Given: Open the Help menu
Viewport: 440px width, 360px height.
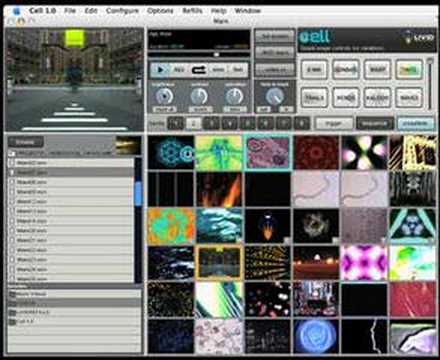Looking at the screenshot, I should [218, 11].
